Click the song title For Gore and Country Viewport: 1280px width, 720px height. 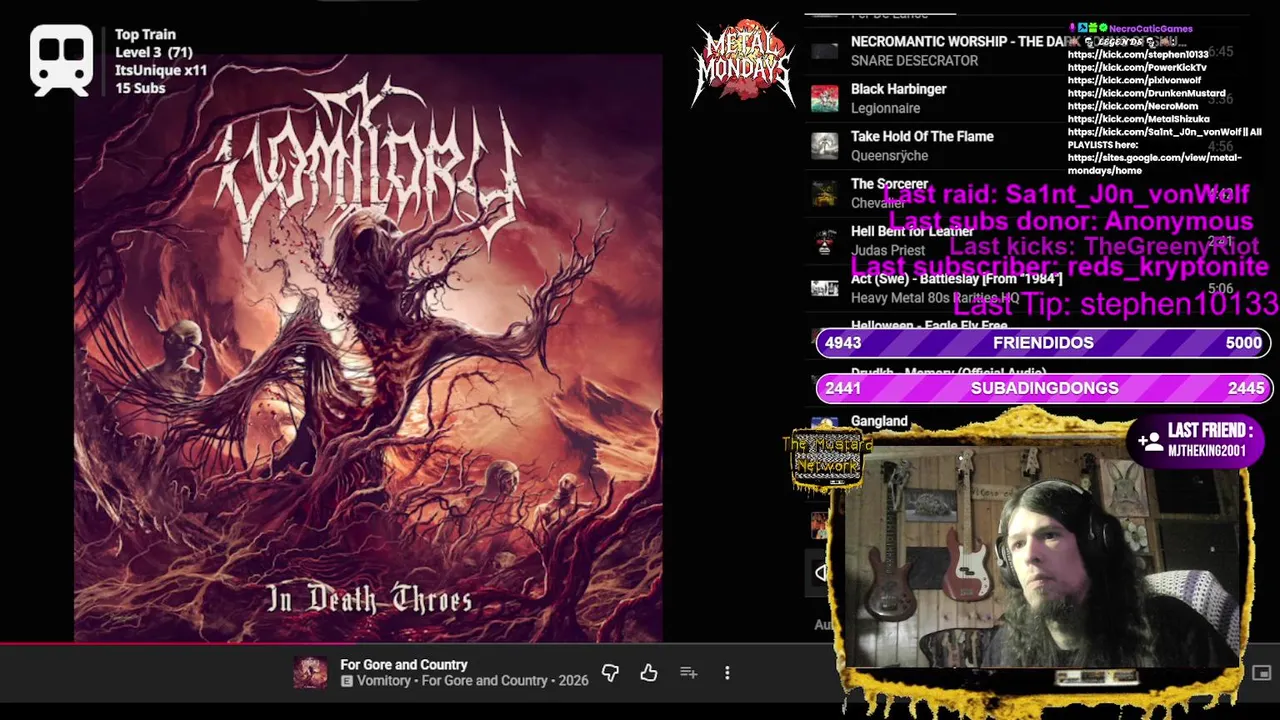coord(403,664)
